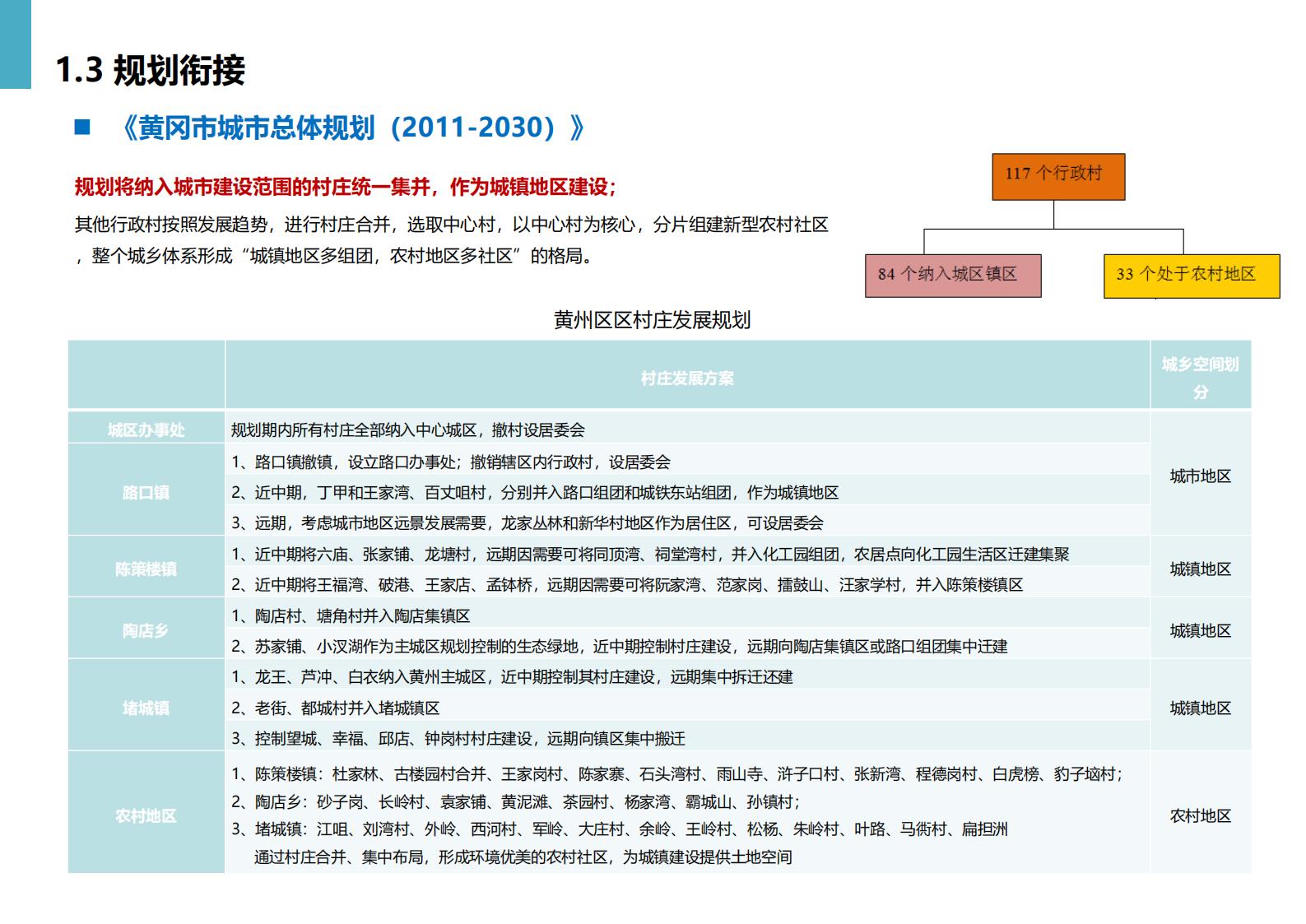Select the pink box '84 个纳入城区镇区'
Screen dimensions: 1306x924
tap(953, 275)
